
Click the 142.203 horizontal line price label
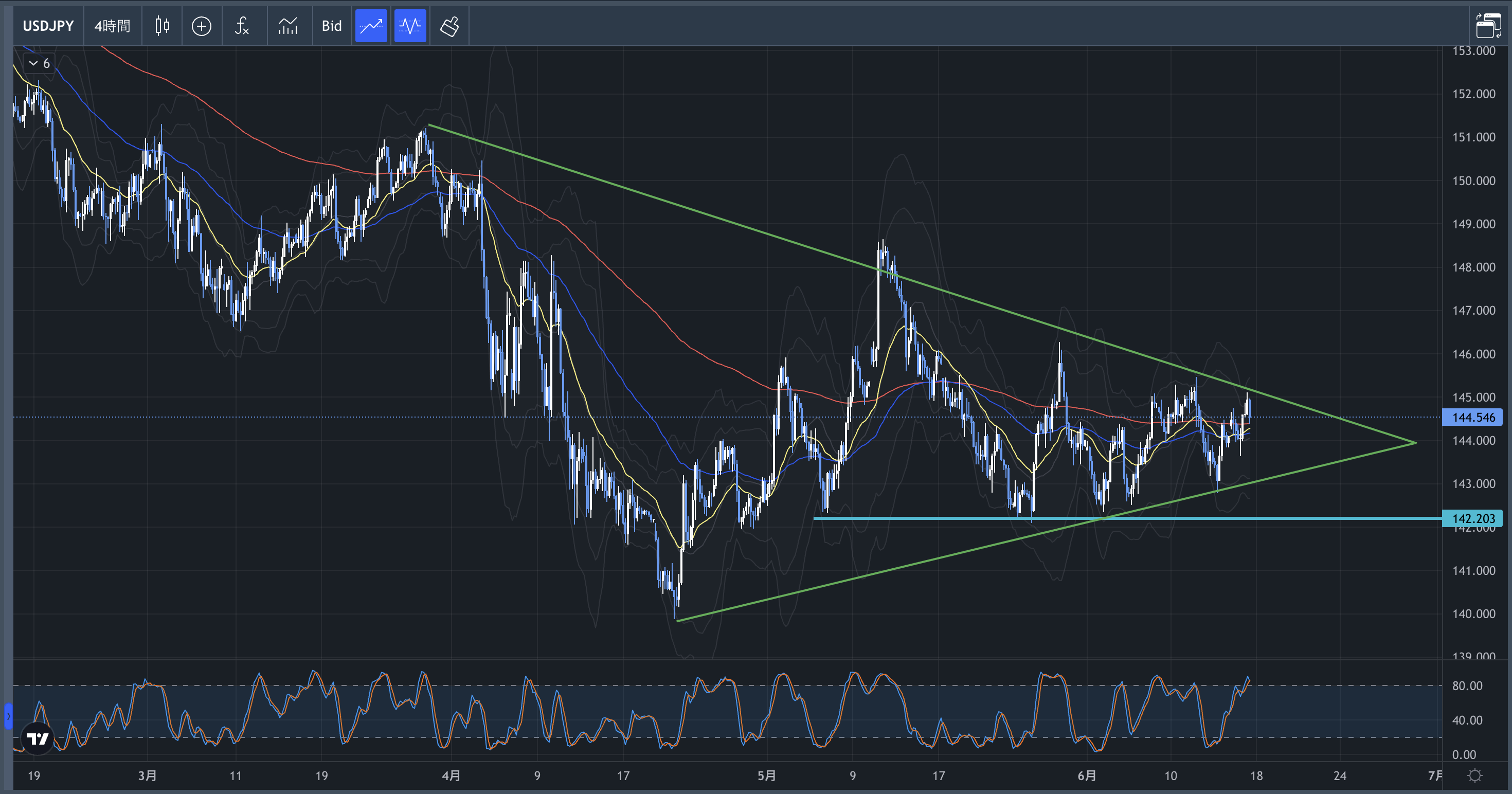(x=1473, y=518)
